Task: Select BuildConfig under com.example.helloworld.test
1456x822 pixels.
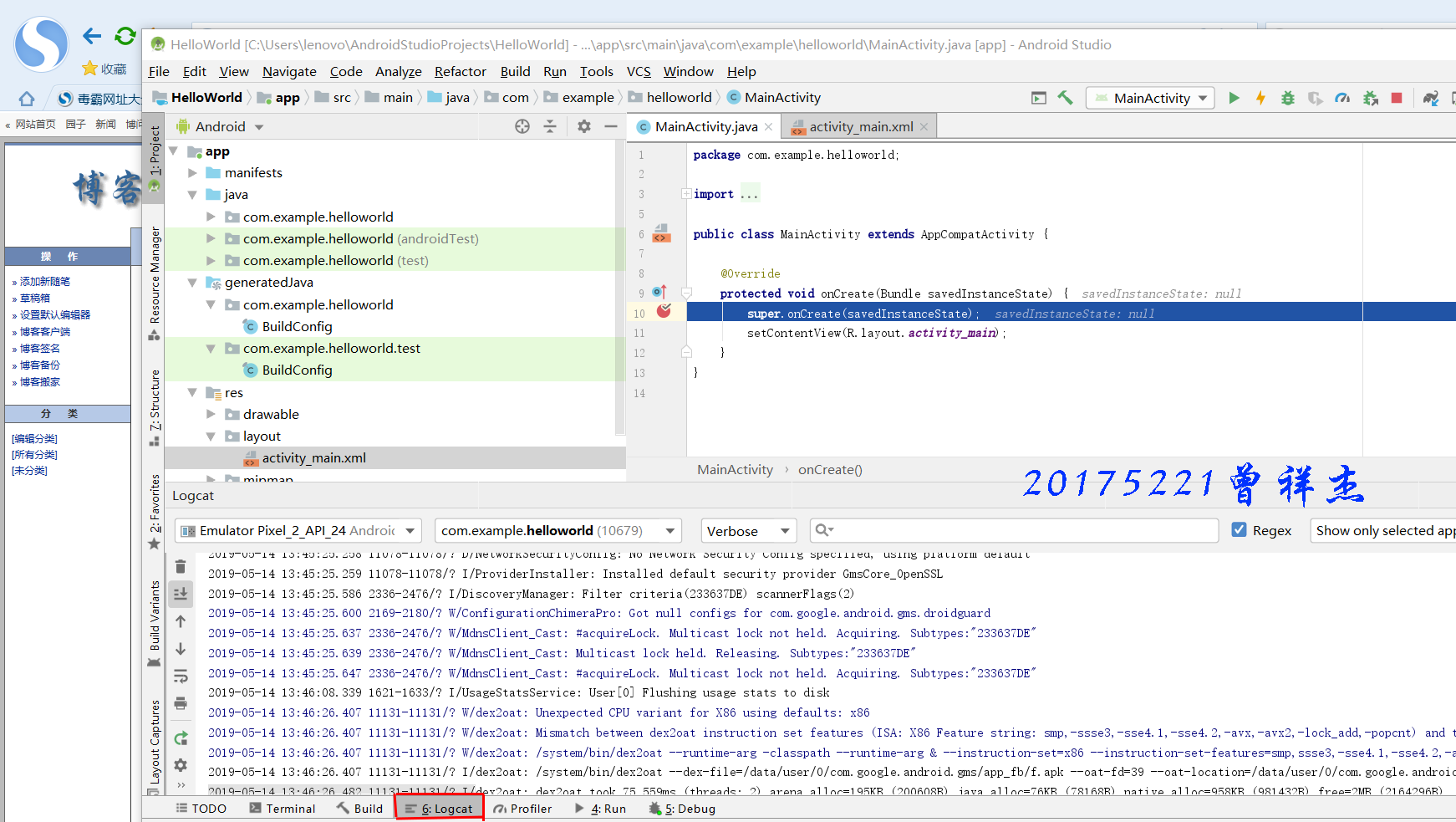Action: click(x=297, y=370)
